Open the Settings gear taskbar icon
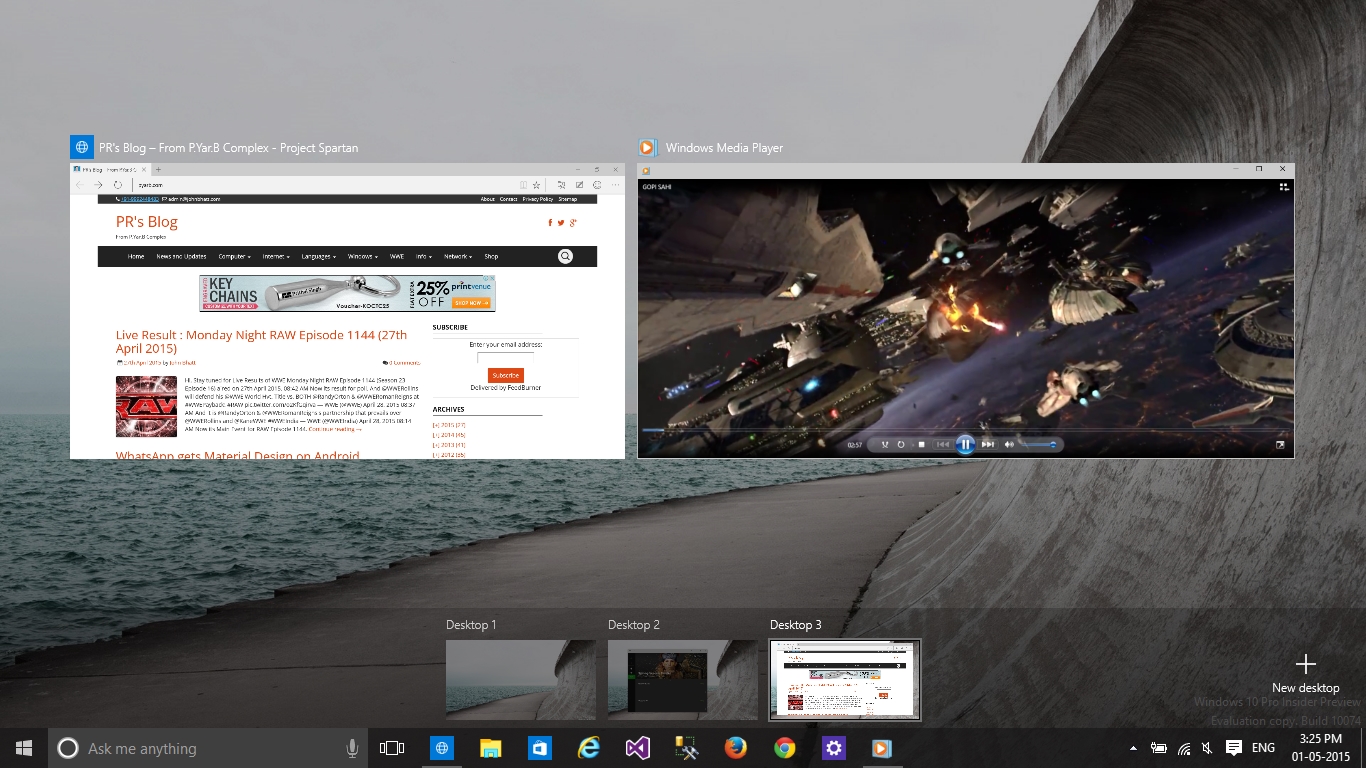This screenshot has height=768, width=1366. coord(833,748)
